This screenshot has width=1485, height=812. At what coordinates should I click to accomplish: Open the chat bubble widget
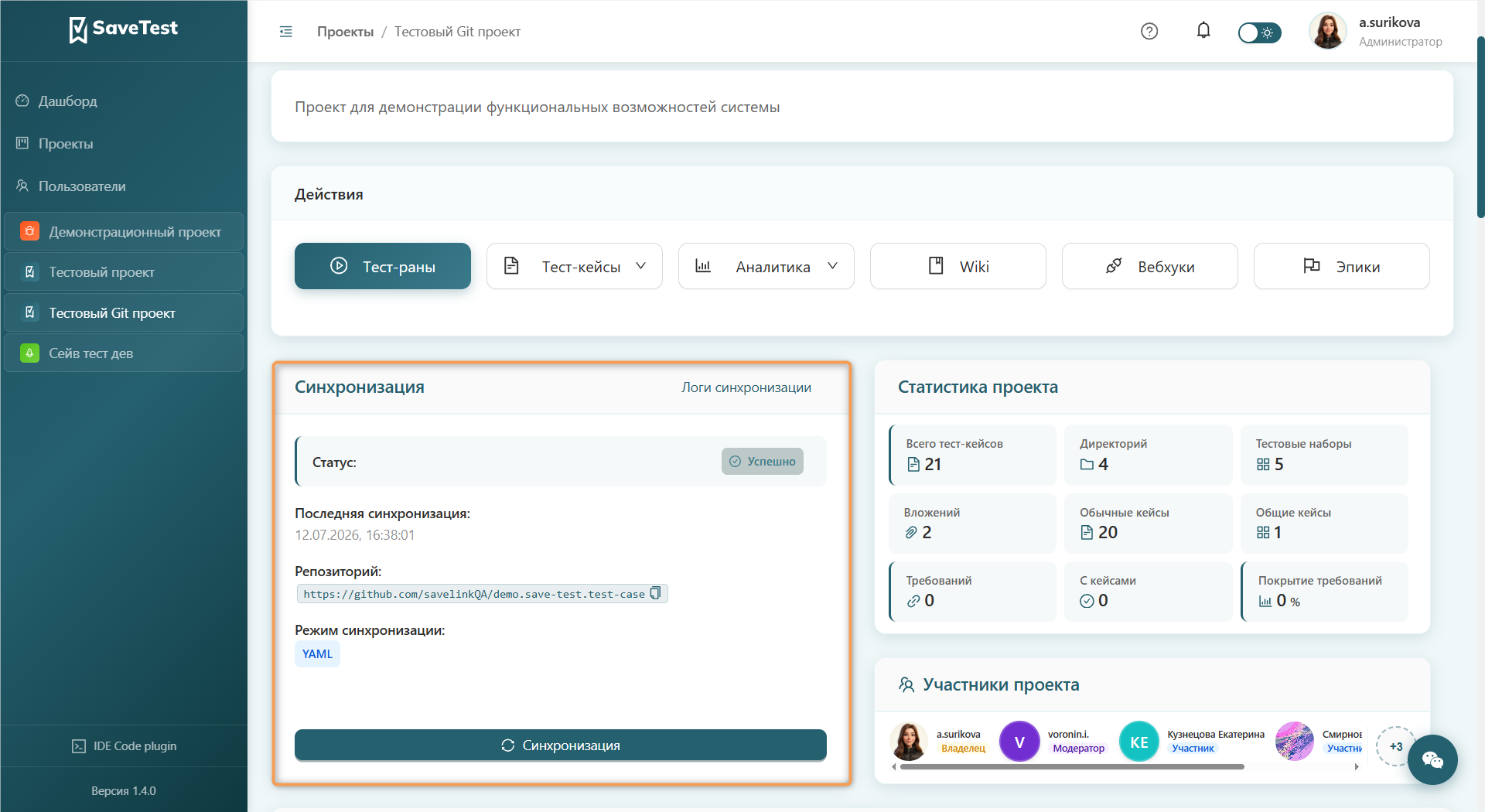pos(1432,760)
